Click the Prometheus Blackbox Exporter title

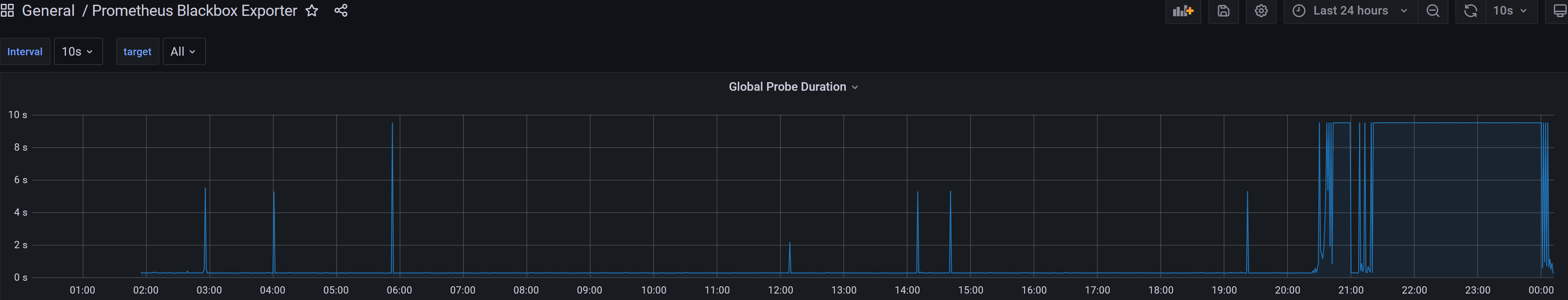194,10
